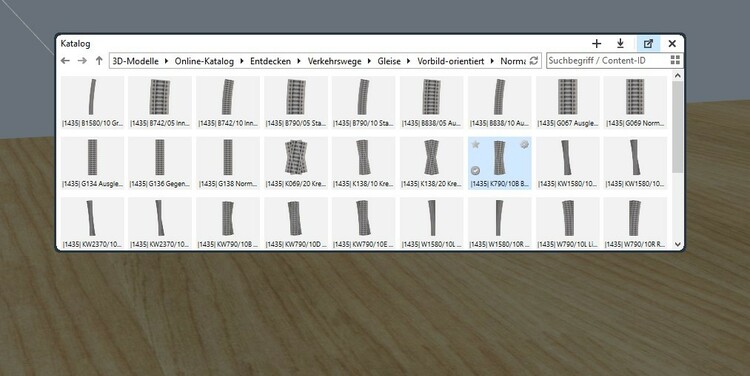Refresh the catalog path listing
The image size is (750, 376).
click(x=534, y=61)
